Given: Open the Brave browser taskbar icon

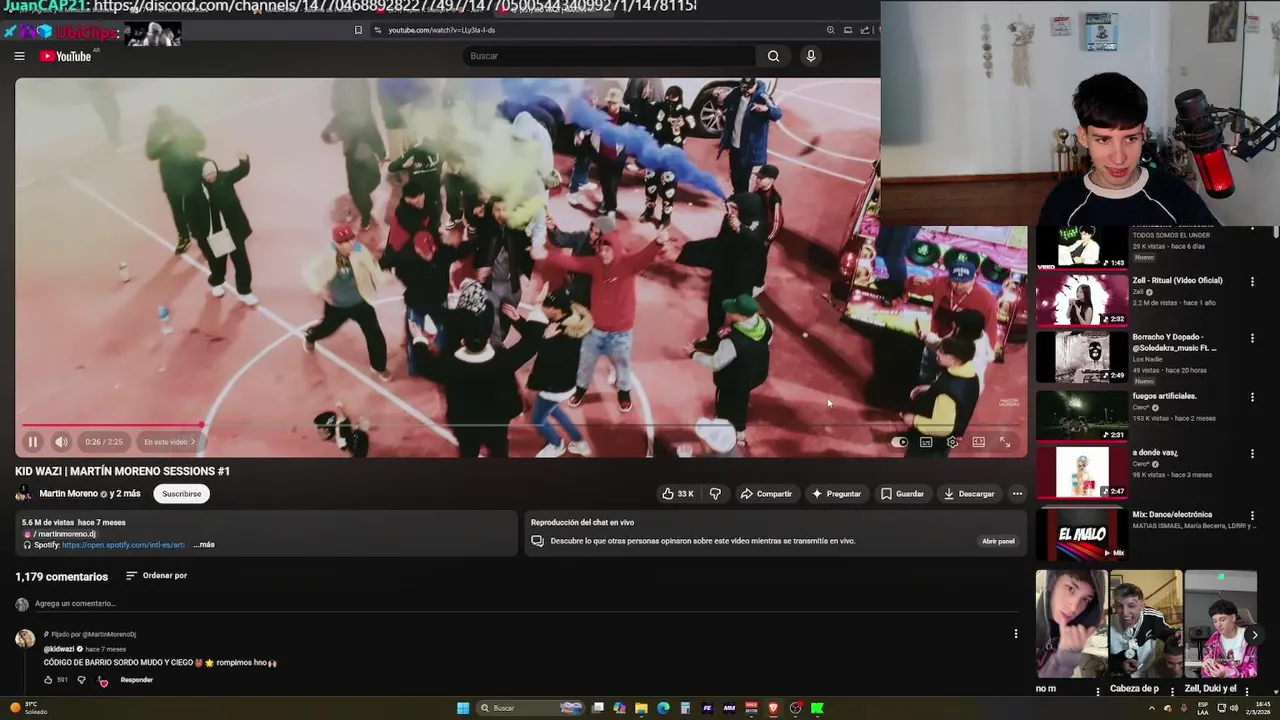Looking at the screenshot, I should click(773, 708).
